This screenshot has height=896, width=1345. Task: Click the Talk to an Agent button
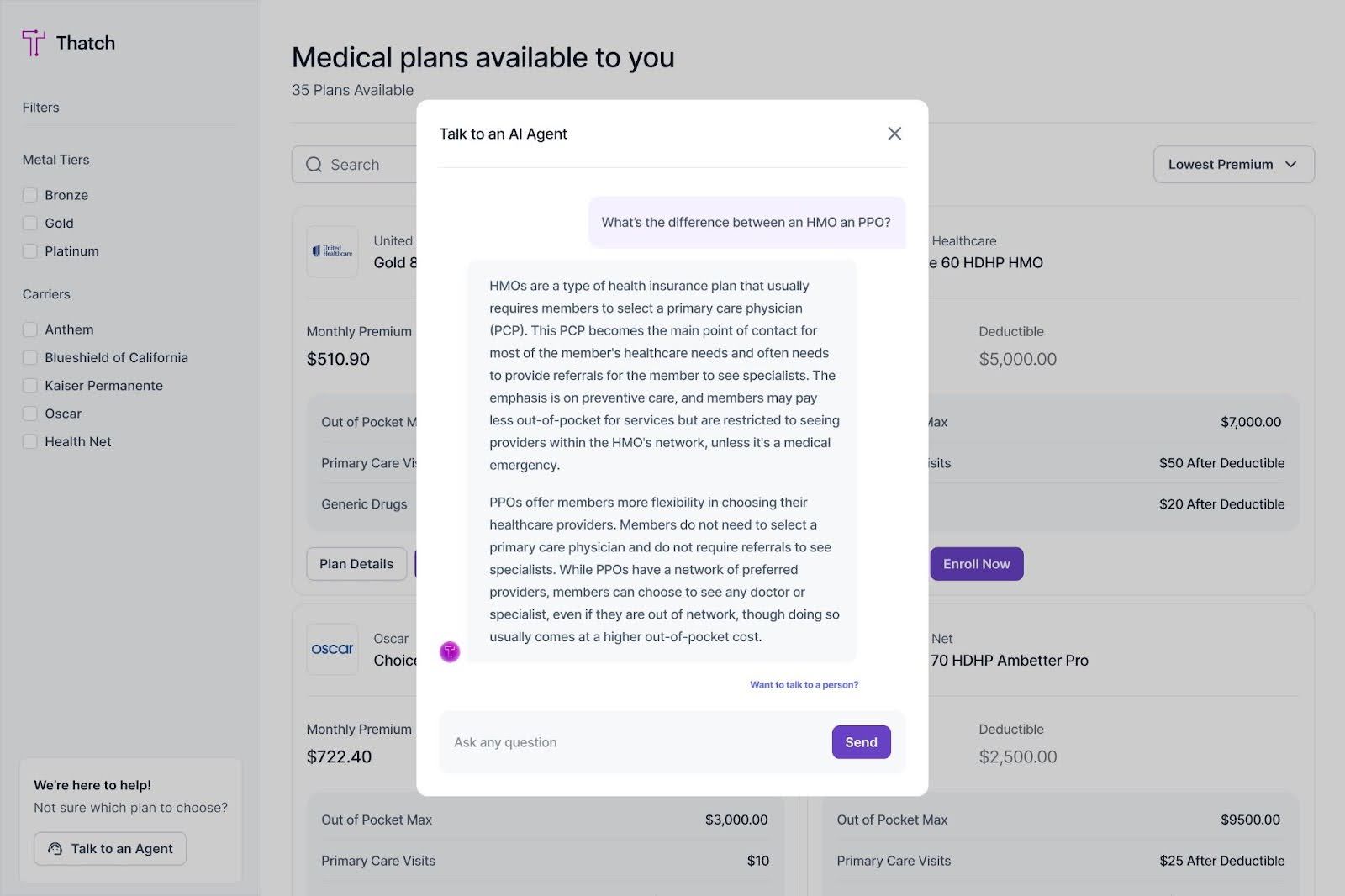pos(110,849)
